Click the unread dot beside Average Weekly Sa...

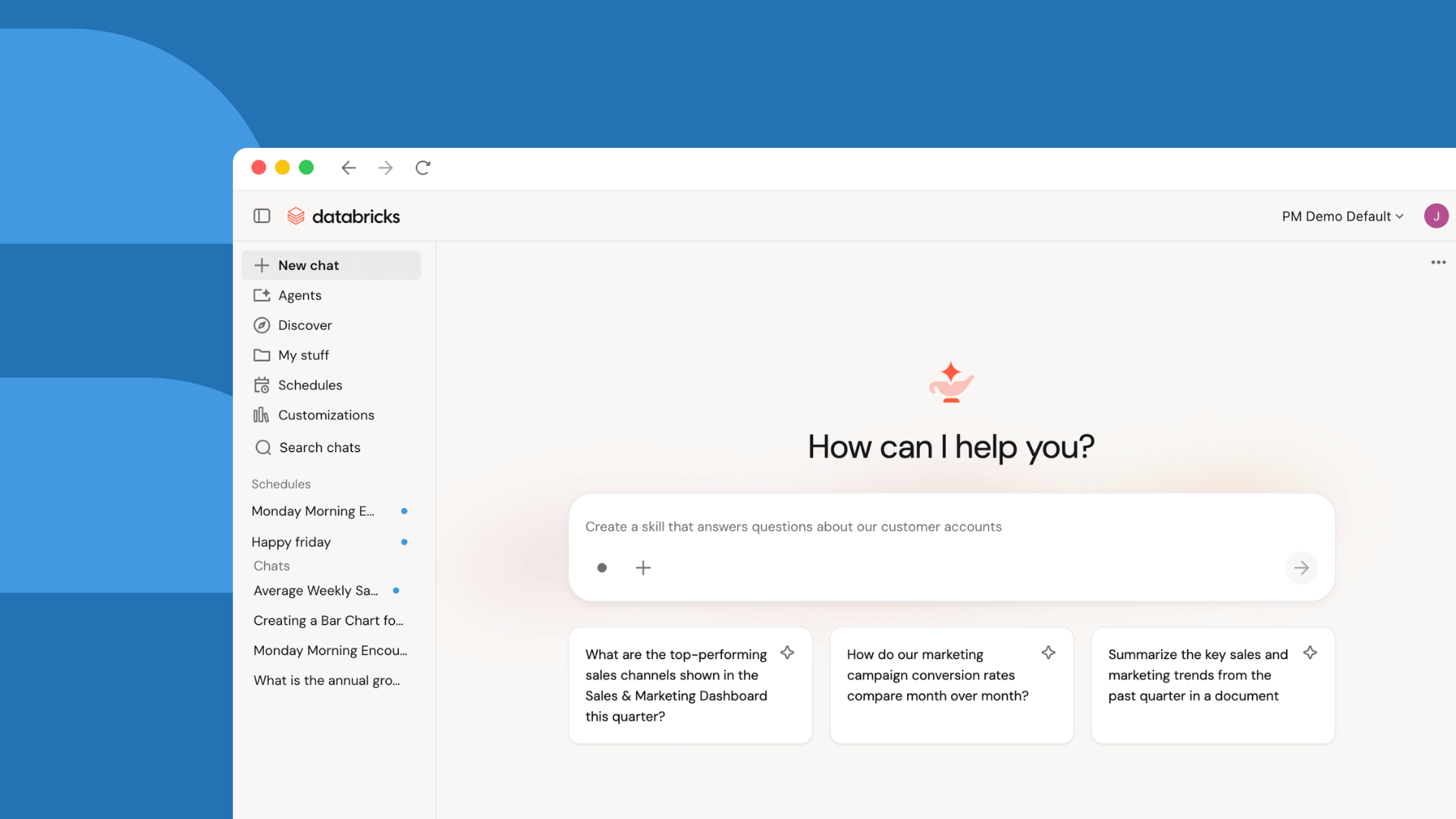(396, 591)
